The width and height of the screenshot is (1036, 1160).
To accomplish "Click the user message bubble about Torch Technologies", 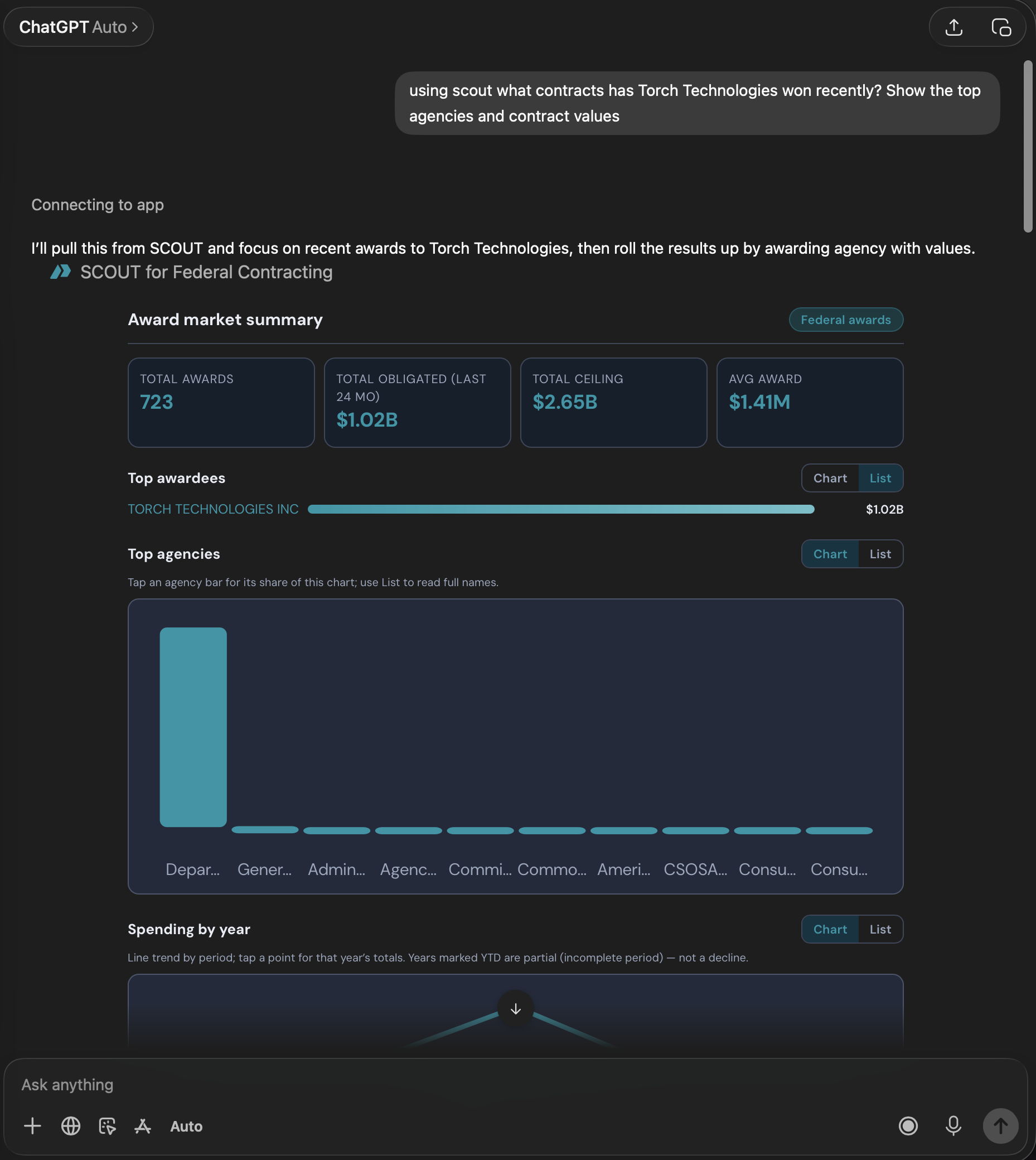I will tap(697, 103).
